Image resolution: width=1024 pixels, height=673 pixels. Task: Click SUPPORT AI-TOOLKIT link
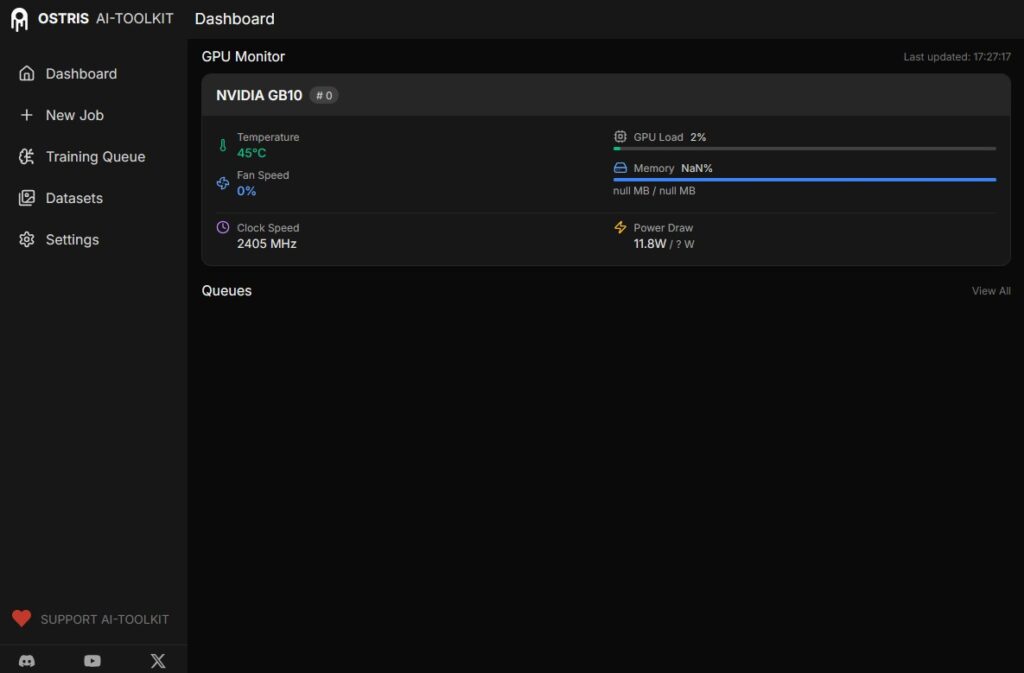(x=104, y=620)
